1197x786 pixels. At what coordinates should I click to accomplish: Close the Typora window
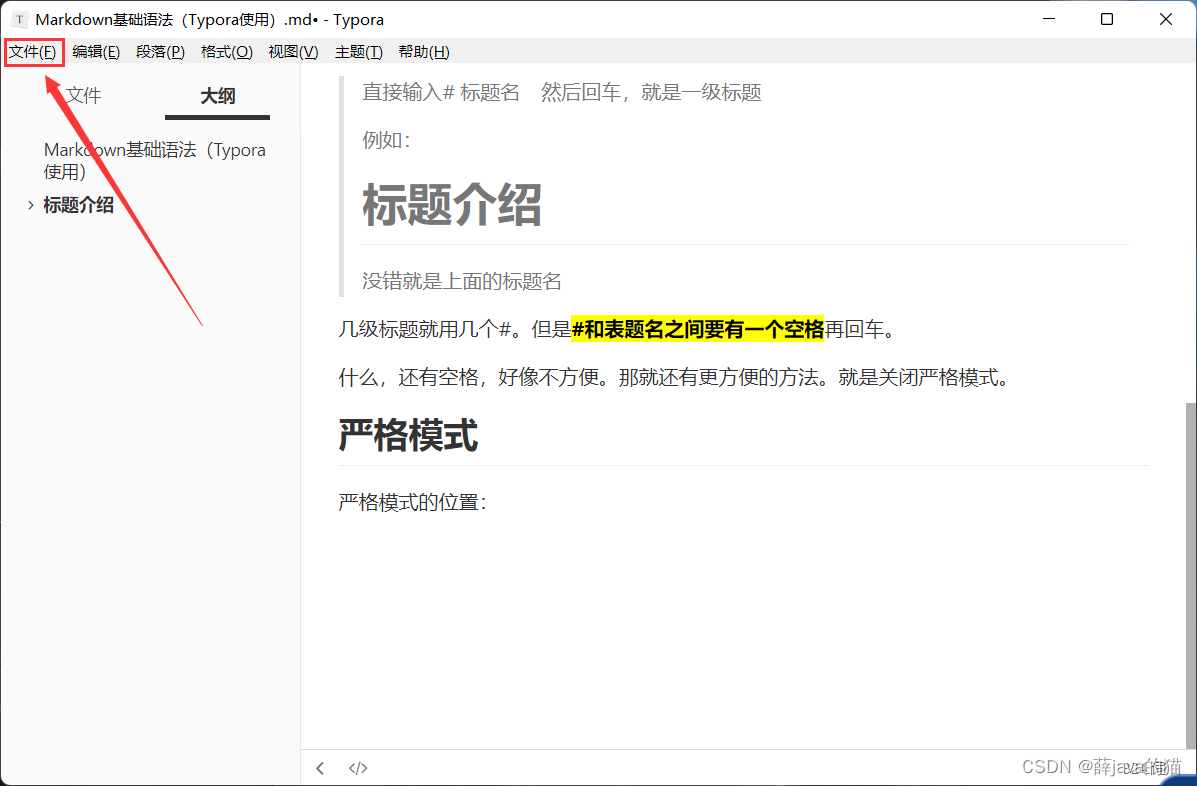click(1166, 19)
